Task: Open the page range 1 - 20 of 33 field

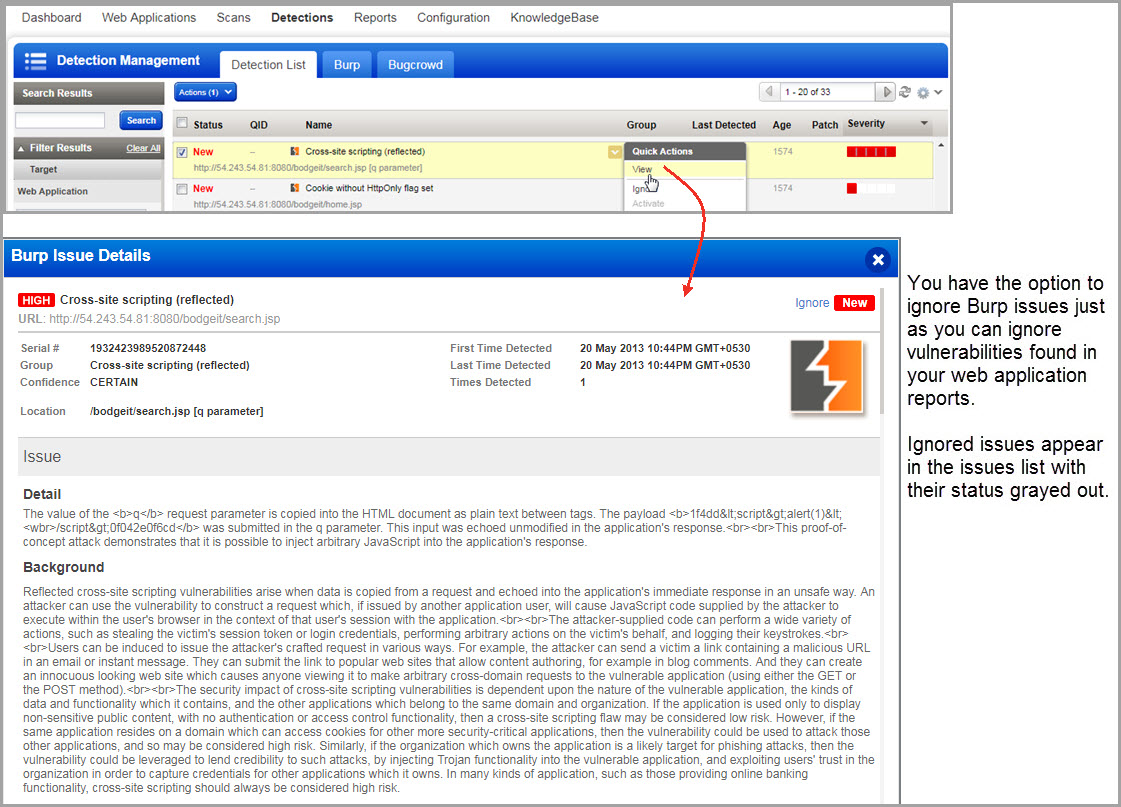Action: (x=827, y=92)
